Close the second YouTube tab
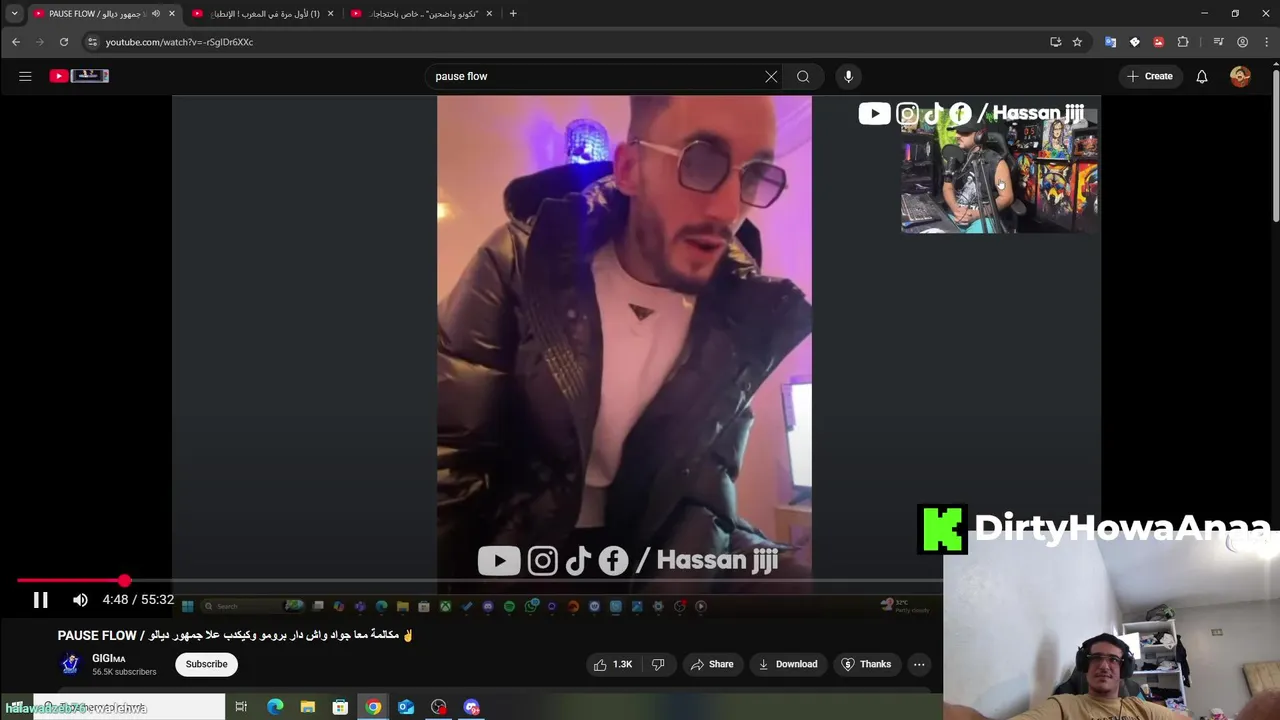The image size is (1280, 720). tap(330, 13)
